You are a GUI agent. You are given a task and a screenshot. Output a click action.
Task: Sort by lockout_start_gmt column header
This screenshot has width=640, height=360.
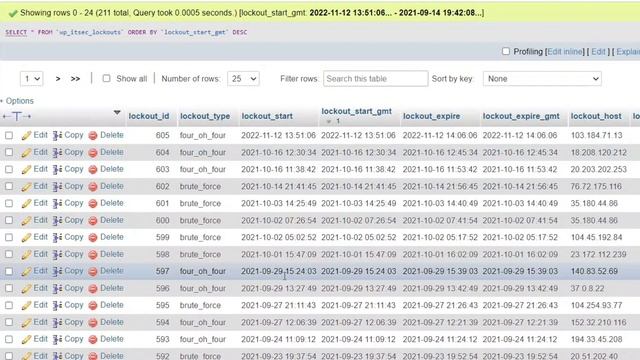356,111
